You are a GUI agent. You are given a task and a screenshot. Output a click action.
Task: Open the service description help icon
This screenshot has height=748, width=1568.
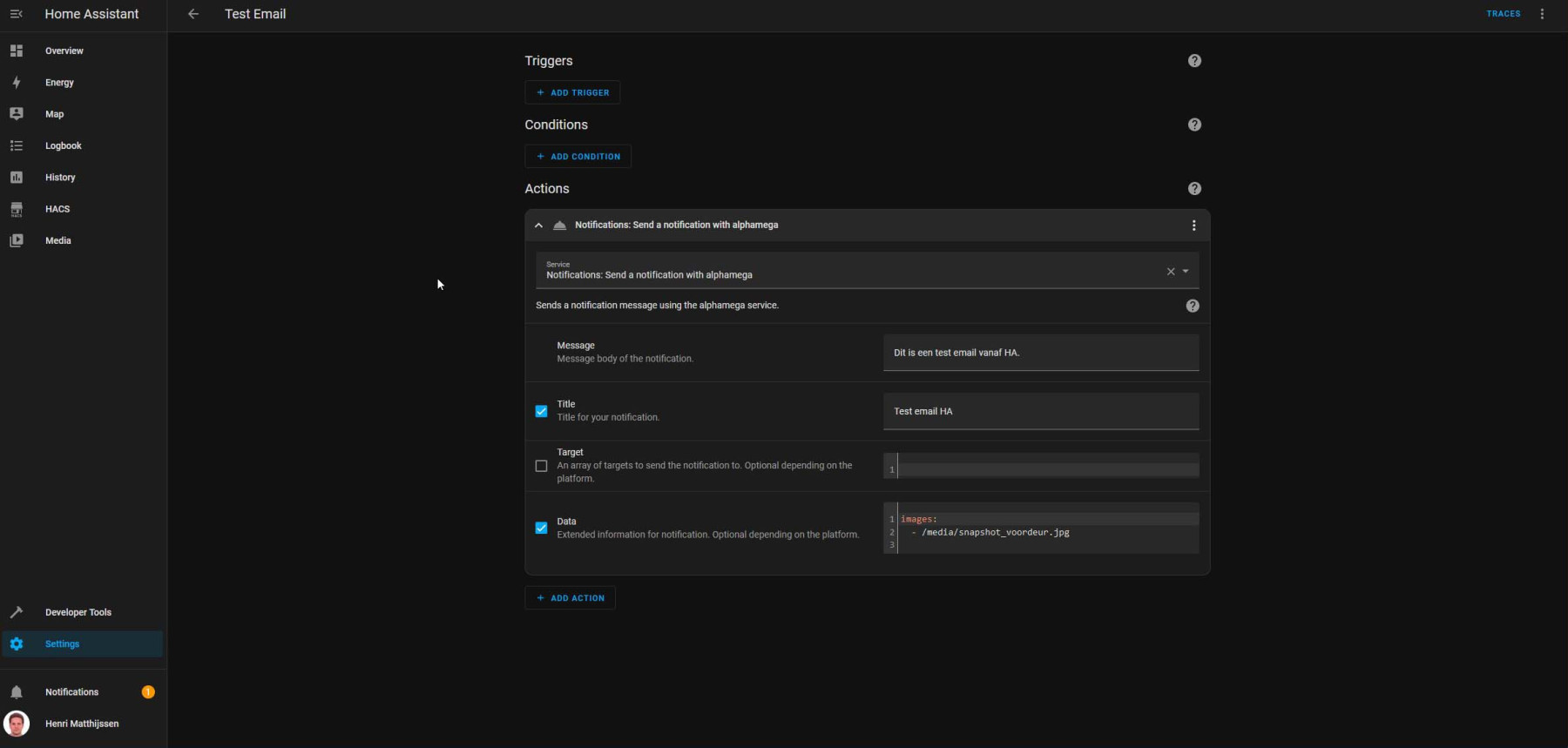1193,306
